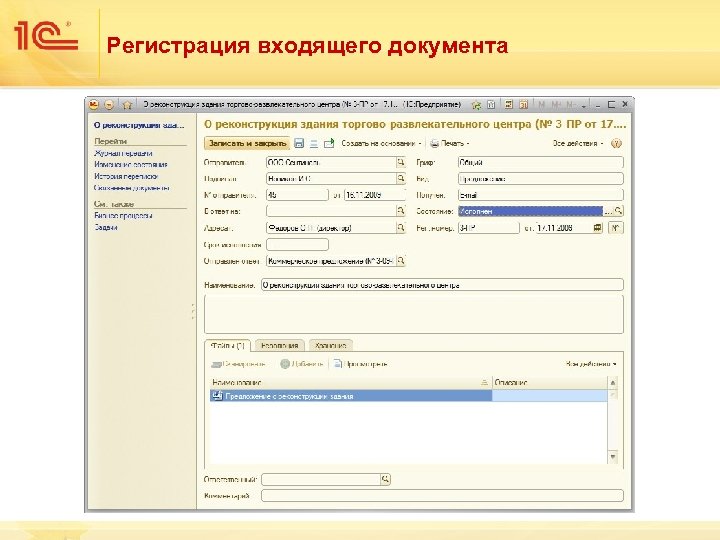Viewport: 720px width, 540px height.
Task: Open lookup magnifier for Отправлен ответ field
Action: pyautogui.click(x=401, y=261)
